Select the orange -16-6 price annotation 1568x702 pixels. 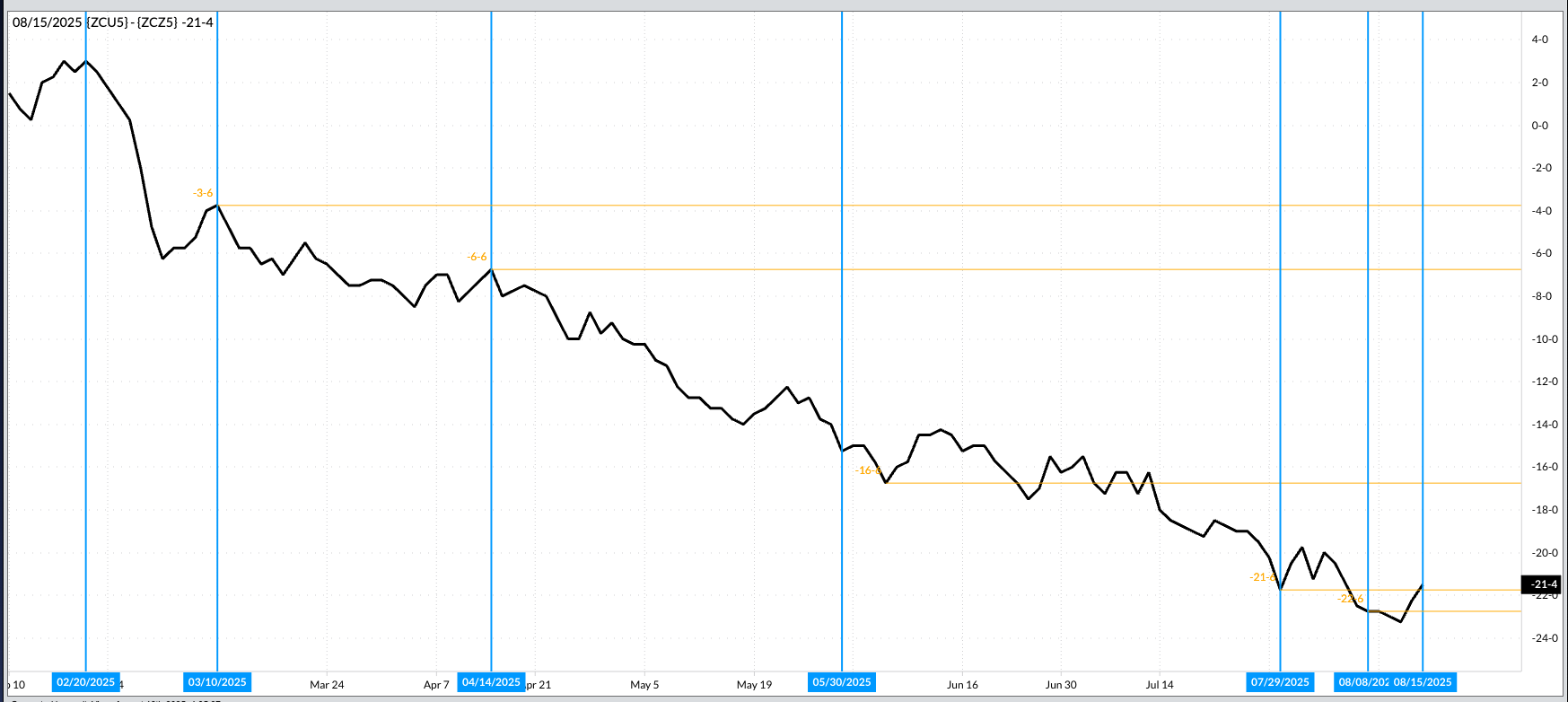867,470
